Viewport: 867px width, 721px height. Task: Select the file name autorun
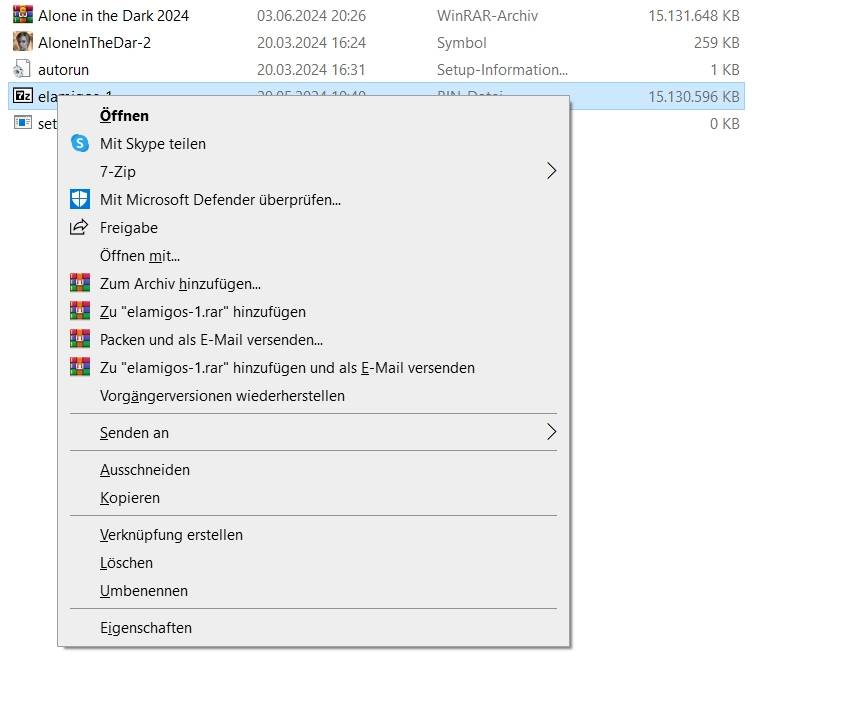64,70
